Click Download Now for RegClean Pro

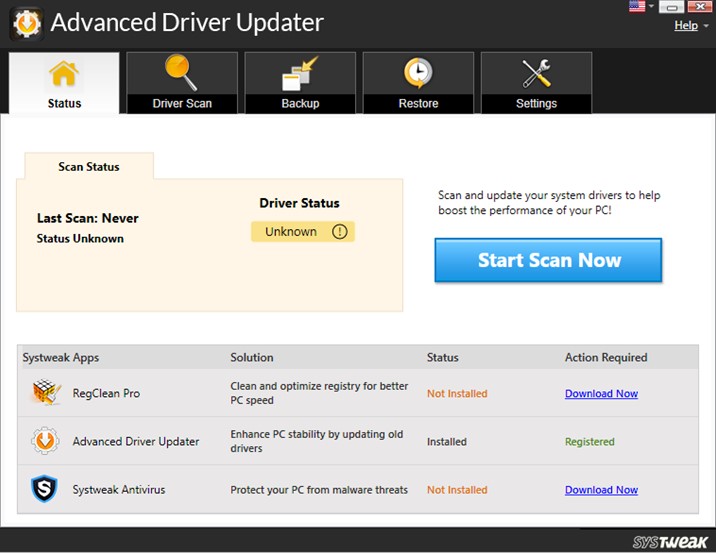coord(601,393)
